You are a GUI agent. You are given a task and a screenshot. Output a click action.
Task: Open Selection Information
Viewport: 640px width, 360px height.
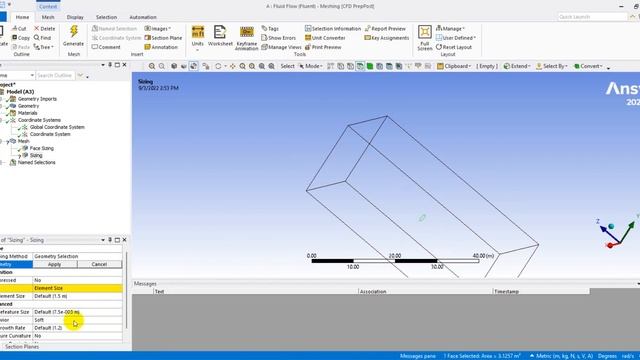tap(333, 29)
